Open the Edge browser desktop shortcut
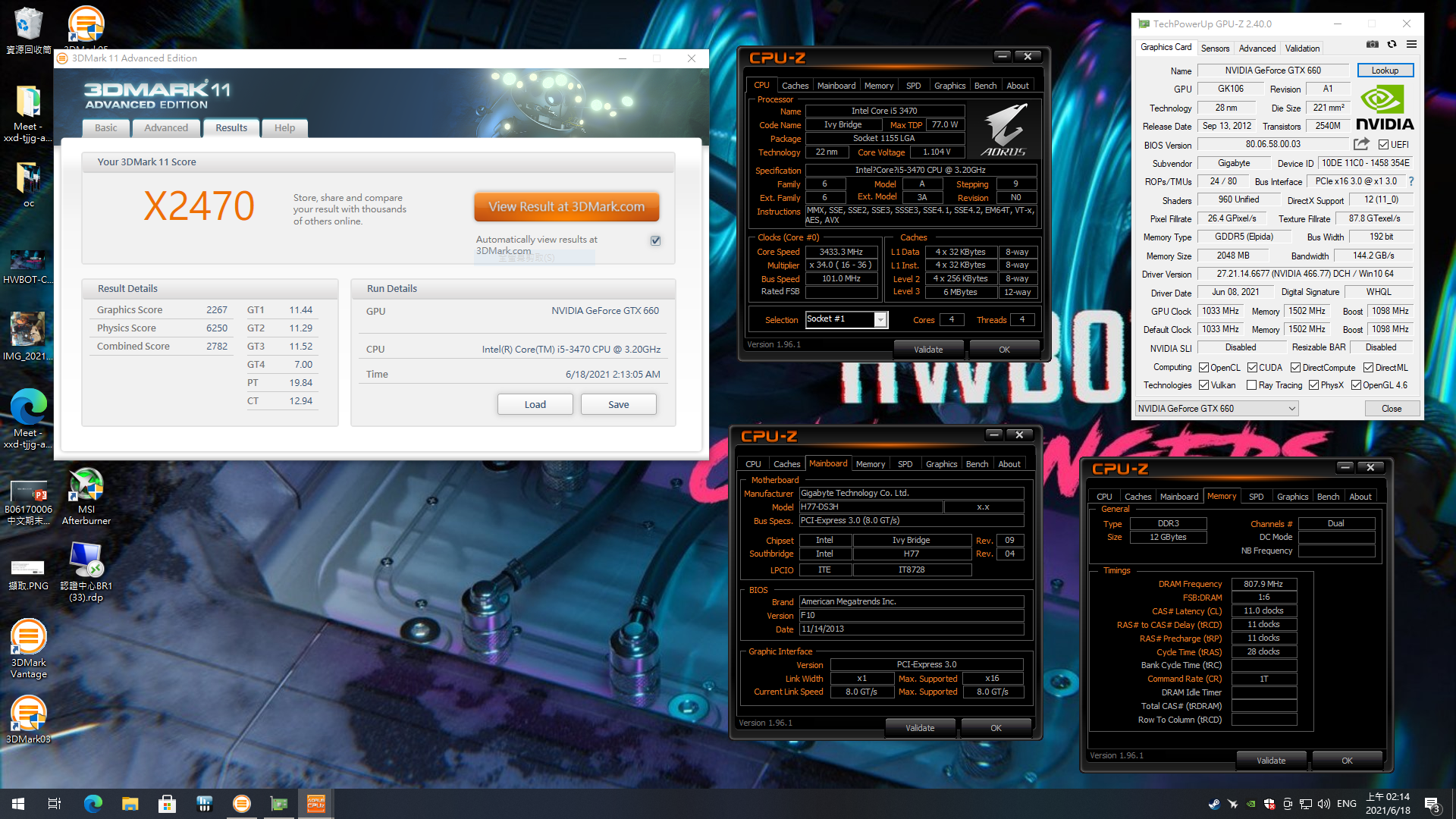 28,419
